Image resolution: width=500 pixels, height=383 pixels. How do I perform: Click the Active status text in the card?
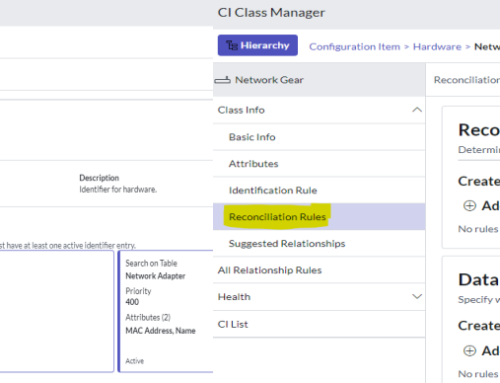tap(135, 361)
